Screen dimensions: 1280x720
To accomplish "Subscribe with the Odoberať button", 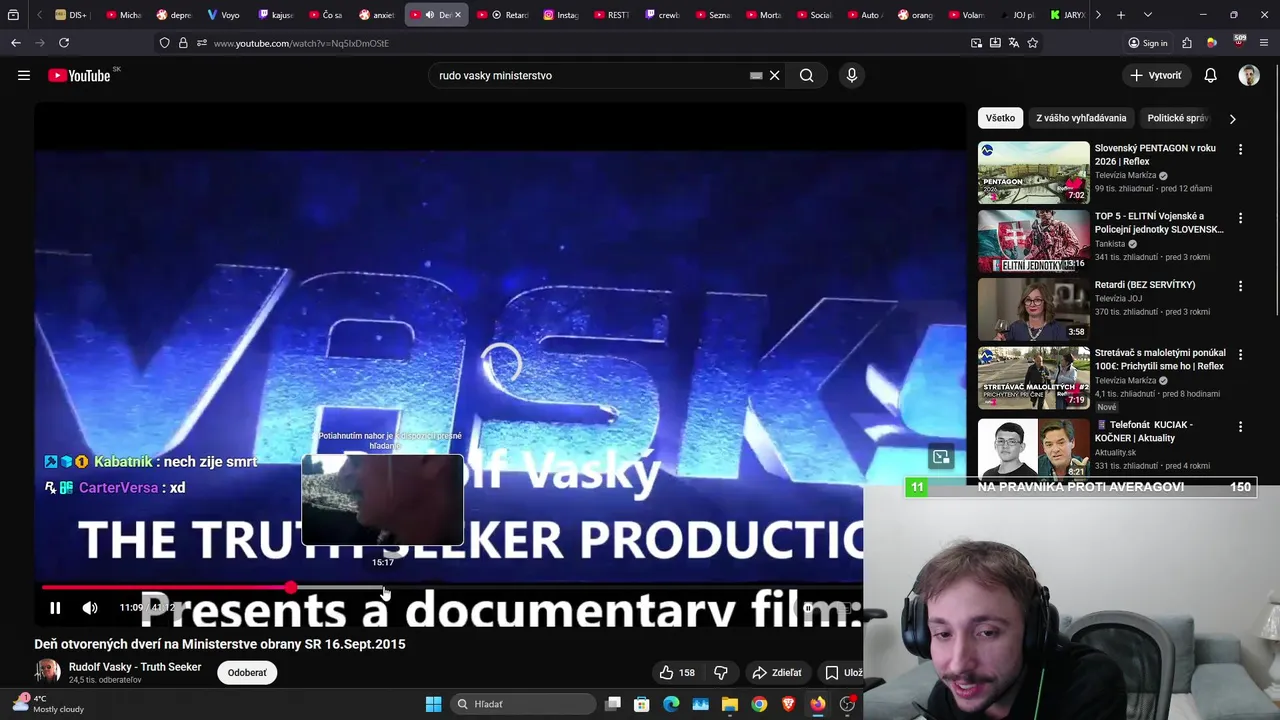I will click(x=247, y=672).
